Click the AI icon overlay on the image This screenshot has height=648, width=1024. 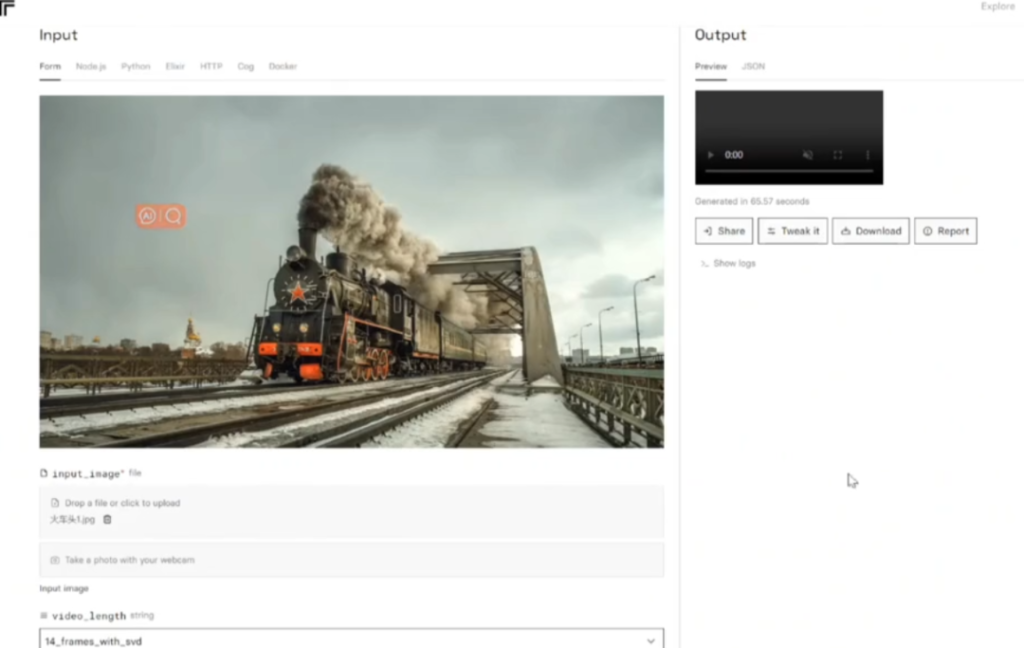148,216
